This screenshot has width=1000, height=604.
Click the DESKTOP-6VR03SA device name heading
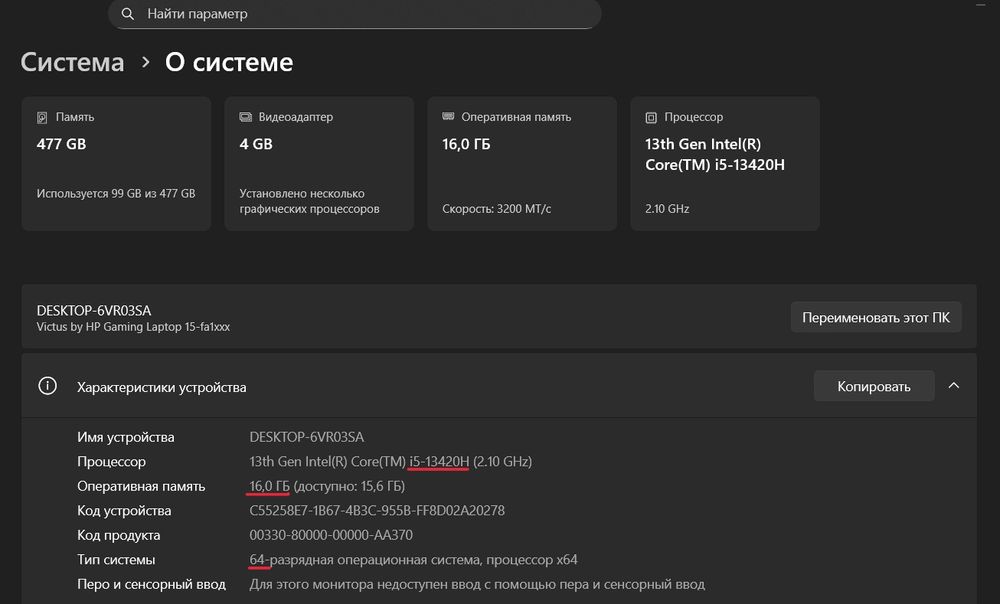click(94, 310)
